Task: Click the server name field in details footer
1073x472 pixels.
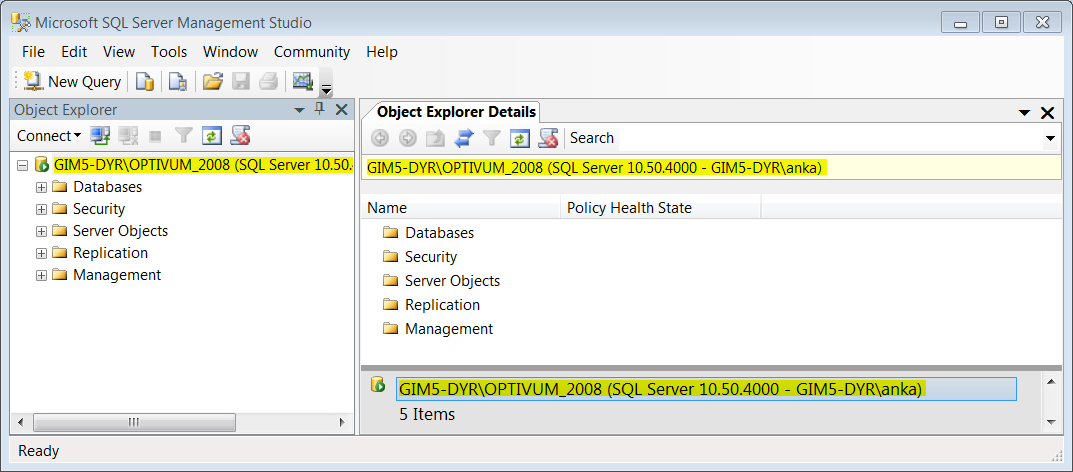Action: 706,389
